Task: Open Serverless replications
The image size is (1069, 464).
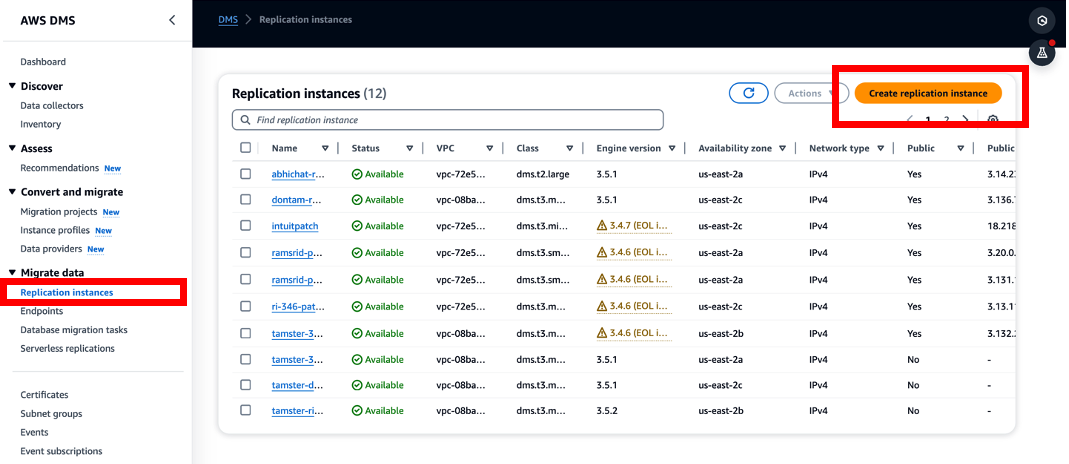Action: tap(67, 348)
